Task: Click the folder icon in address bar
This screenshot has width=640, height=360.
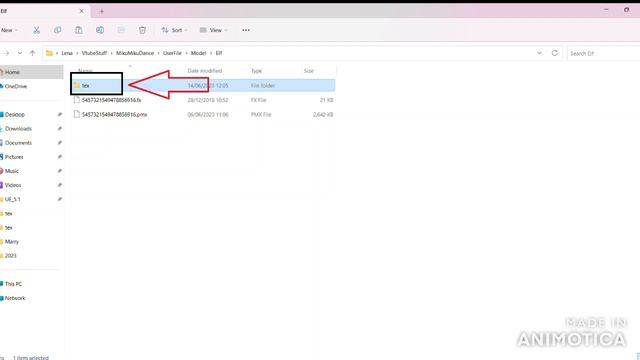Action: (x=49, y=53)
